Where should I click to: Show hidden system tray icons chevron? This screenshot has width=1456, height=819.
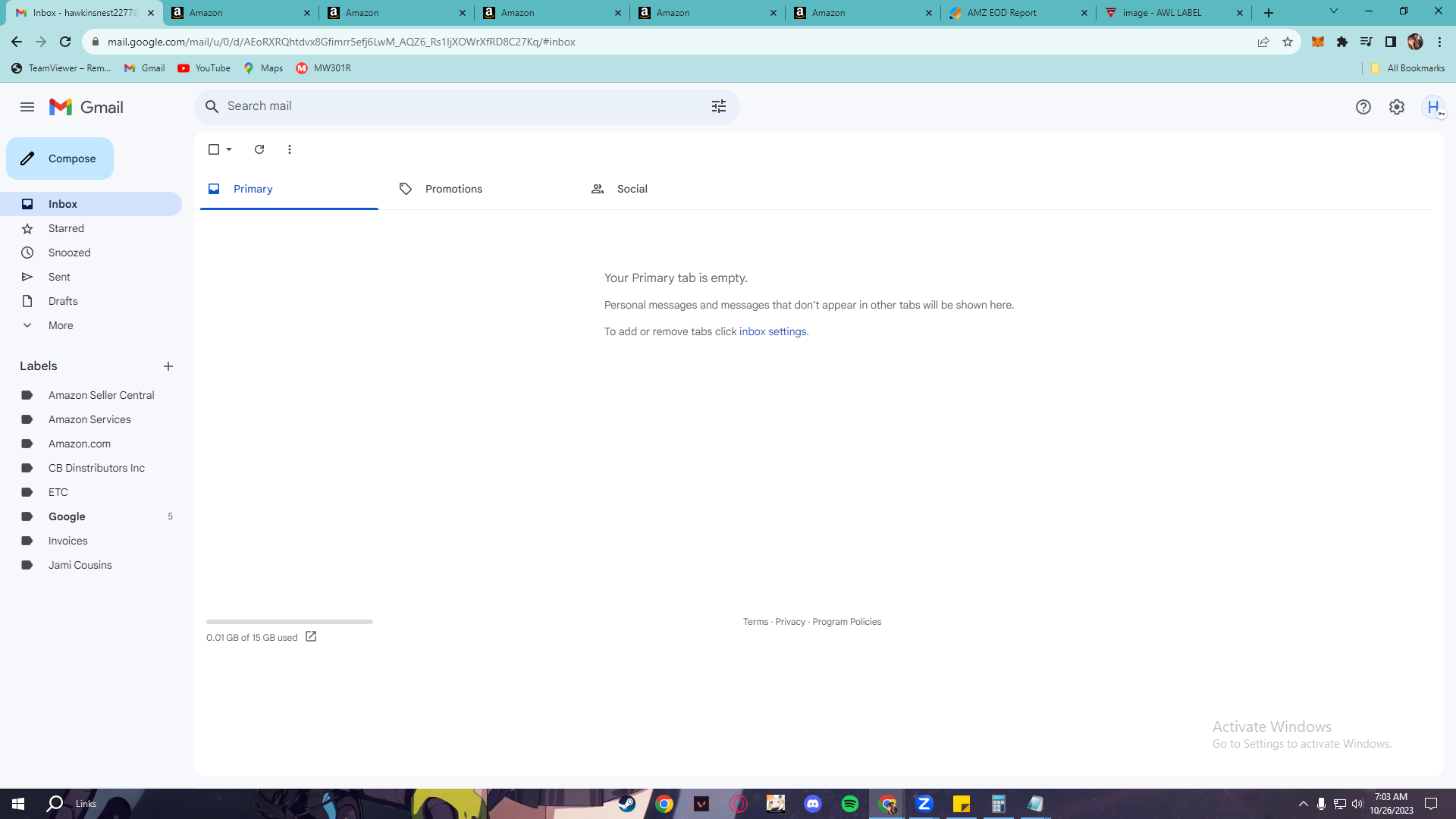pyautogui.click(x=1303, y=804)
